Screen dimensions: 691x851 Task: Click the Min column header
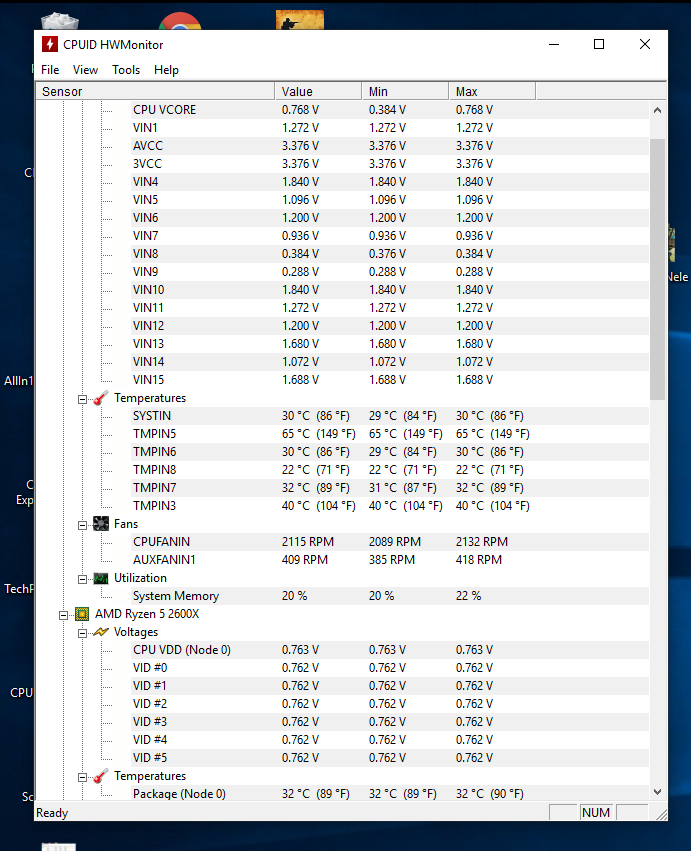[405, 91]
